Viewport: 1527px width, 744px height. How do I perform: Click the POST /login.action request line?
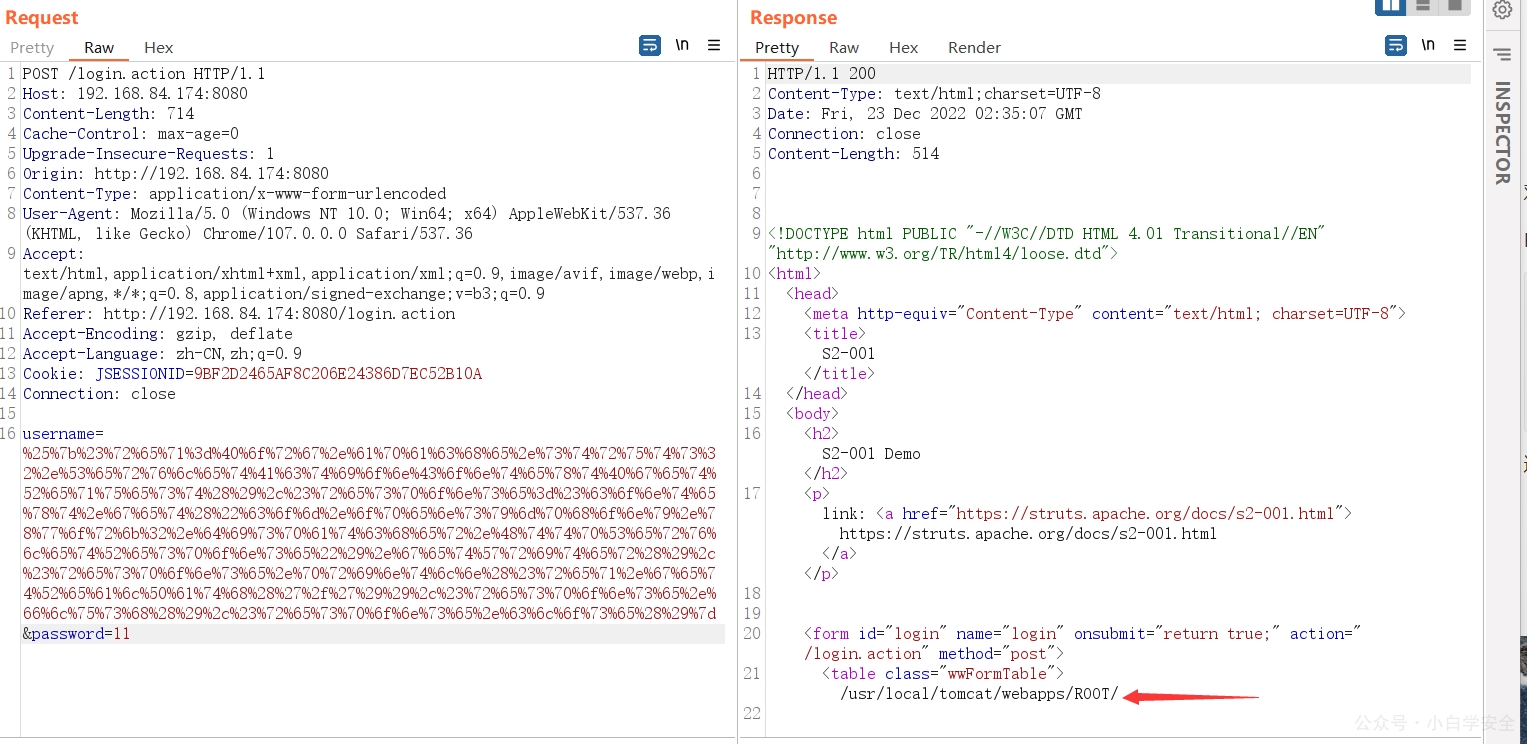(144, 73)
